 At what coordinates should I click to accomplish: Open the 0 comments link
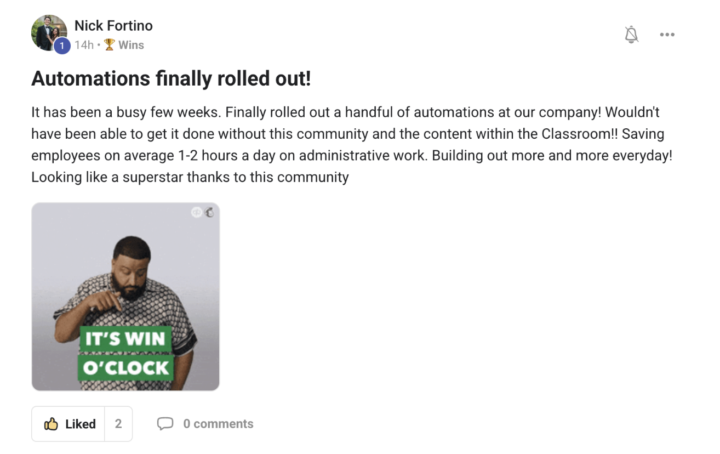[217, 424]
